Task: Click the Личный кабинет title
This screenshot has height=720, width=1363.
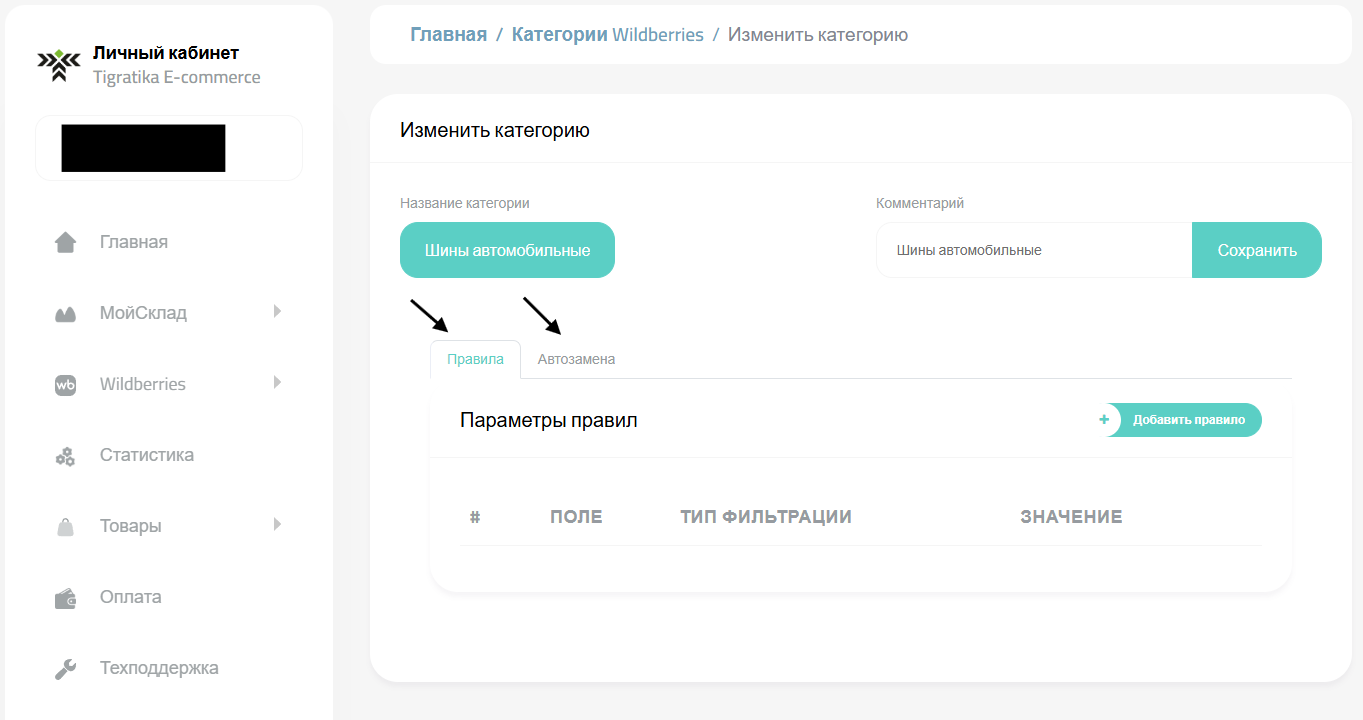Action: [x=166, y=53]
